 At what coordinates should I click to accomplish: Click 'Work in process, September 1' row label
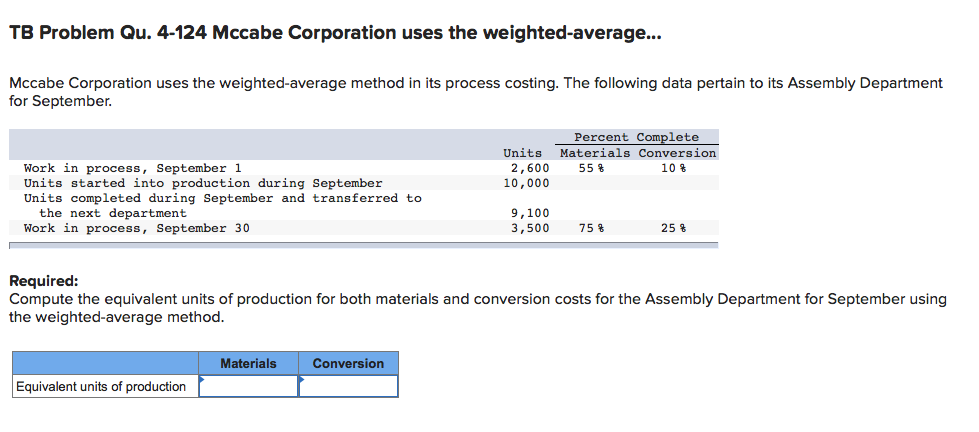(x=132, y=168)
